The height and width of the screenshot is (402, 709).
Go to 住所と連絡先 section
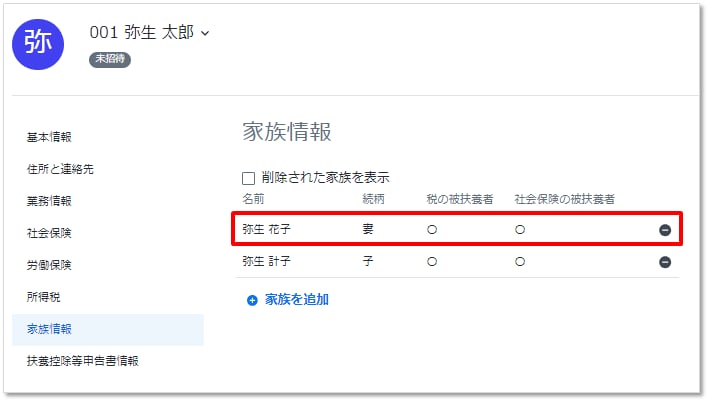pos(61,169)
